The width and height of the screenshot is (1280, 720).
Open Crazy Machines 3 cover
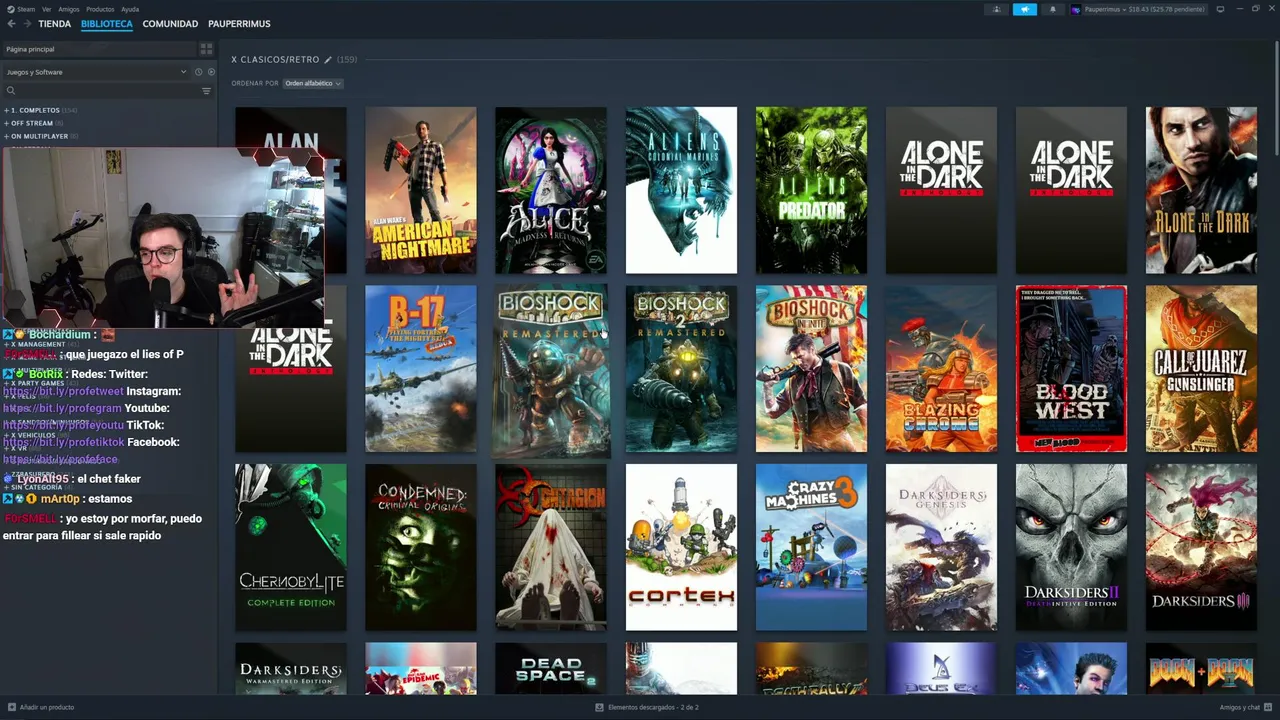coord(811,547)
